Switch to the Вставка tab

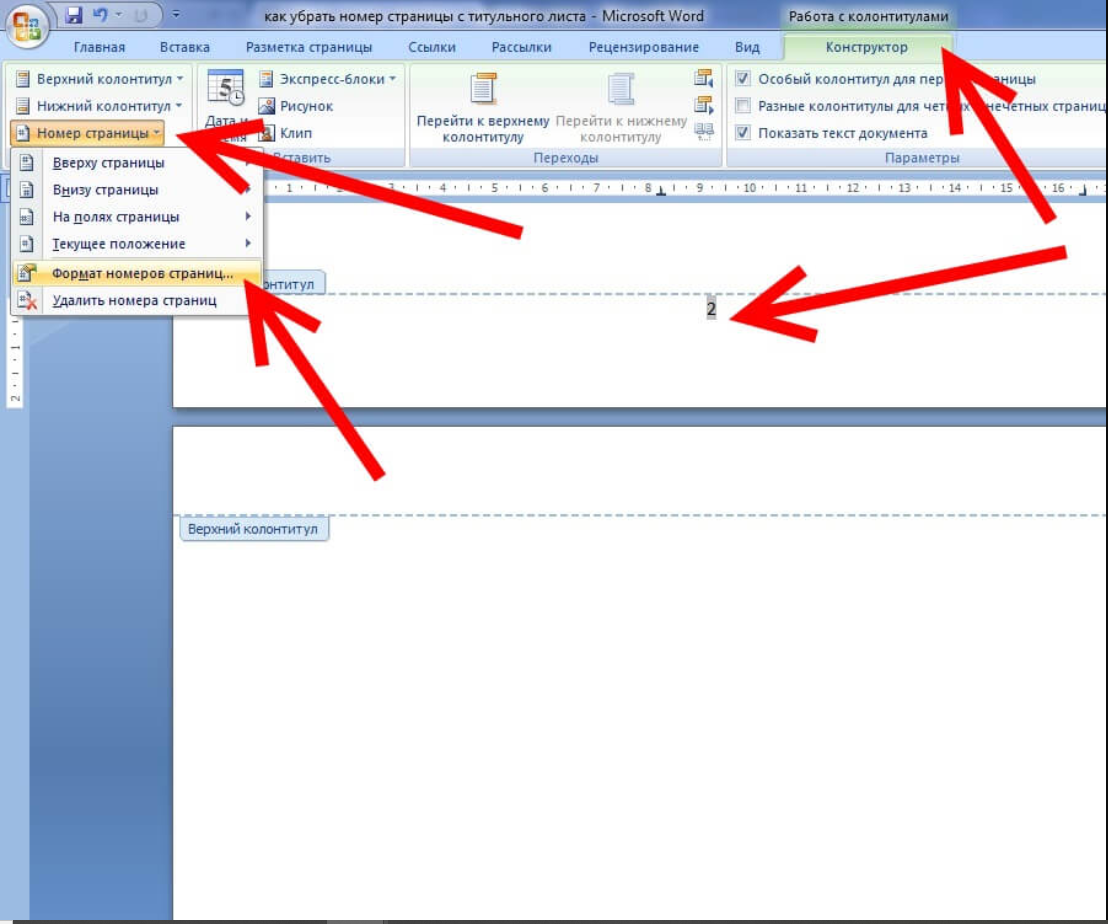(x=184, y=47)
